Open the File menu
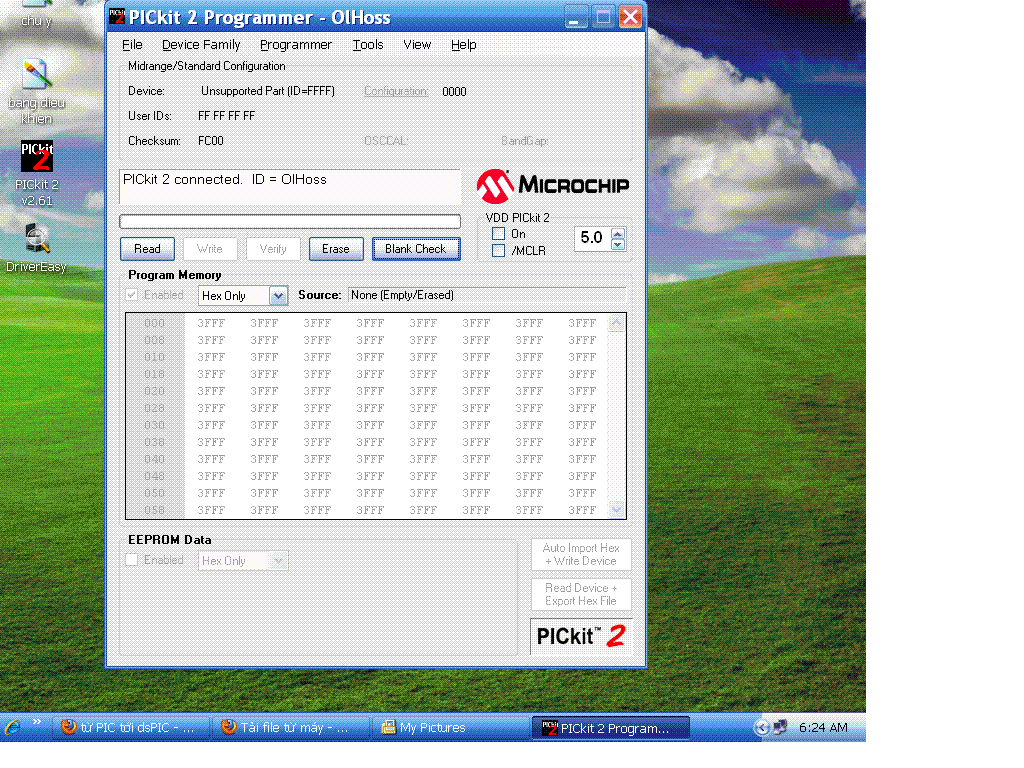 132,45
